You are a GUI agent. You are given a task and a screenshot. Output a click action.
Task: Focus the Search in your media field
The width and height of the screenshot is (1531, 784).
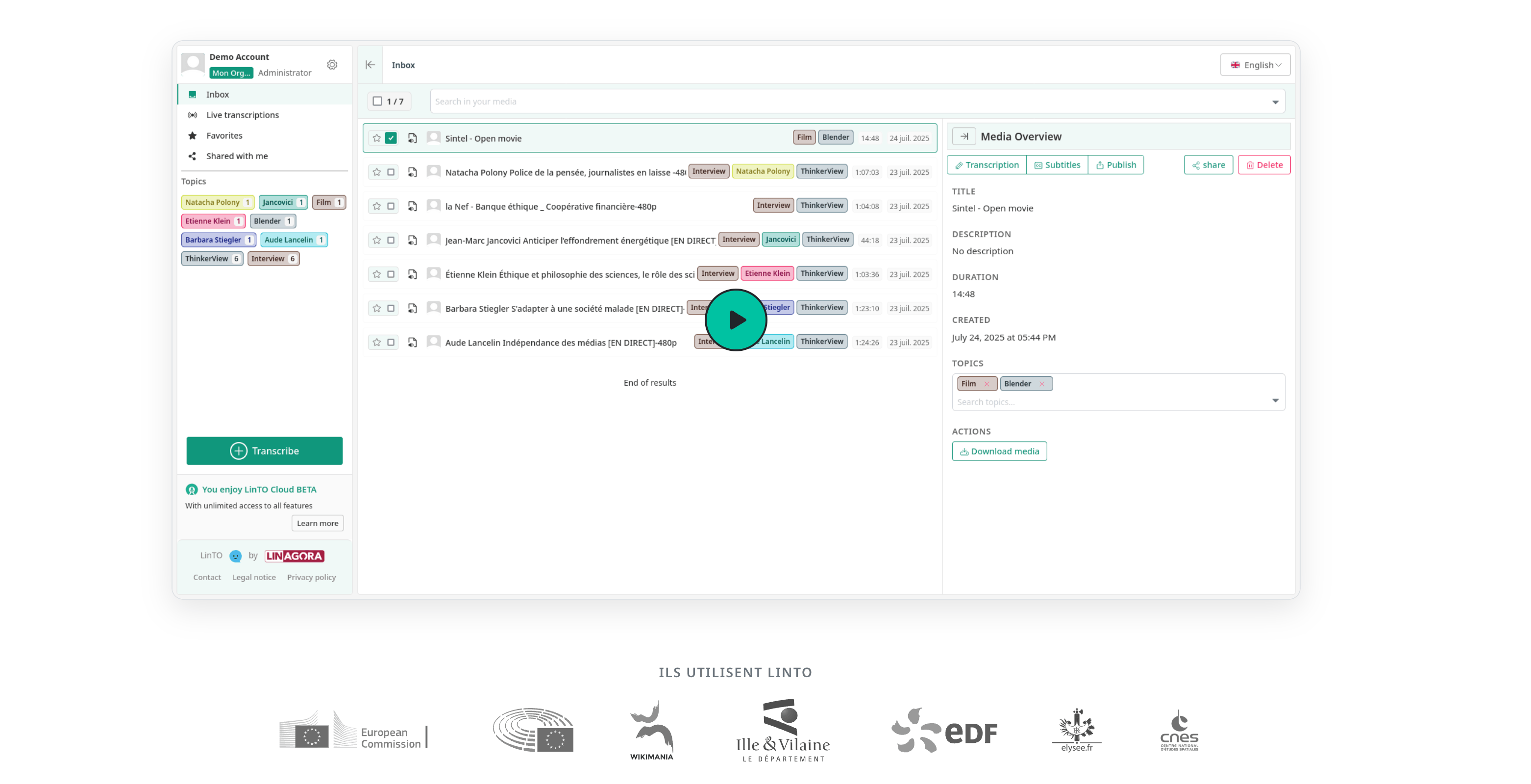[x=857, y=101]
